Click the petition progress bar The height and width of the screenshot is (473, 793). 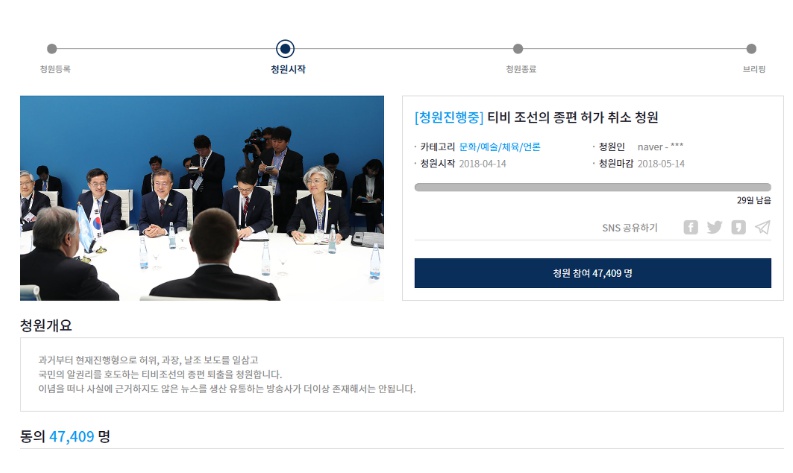593,187
